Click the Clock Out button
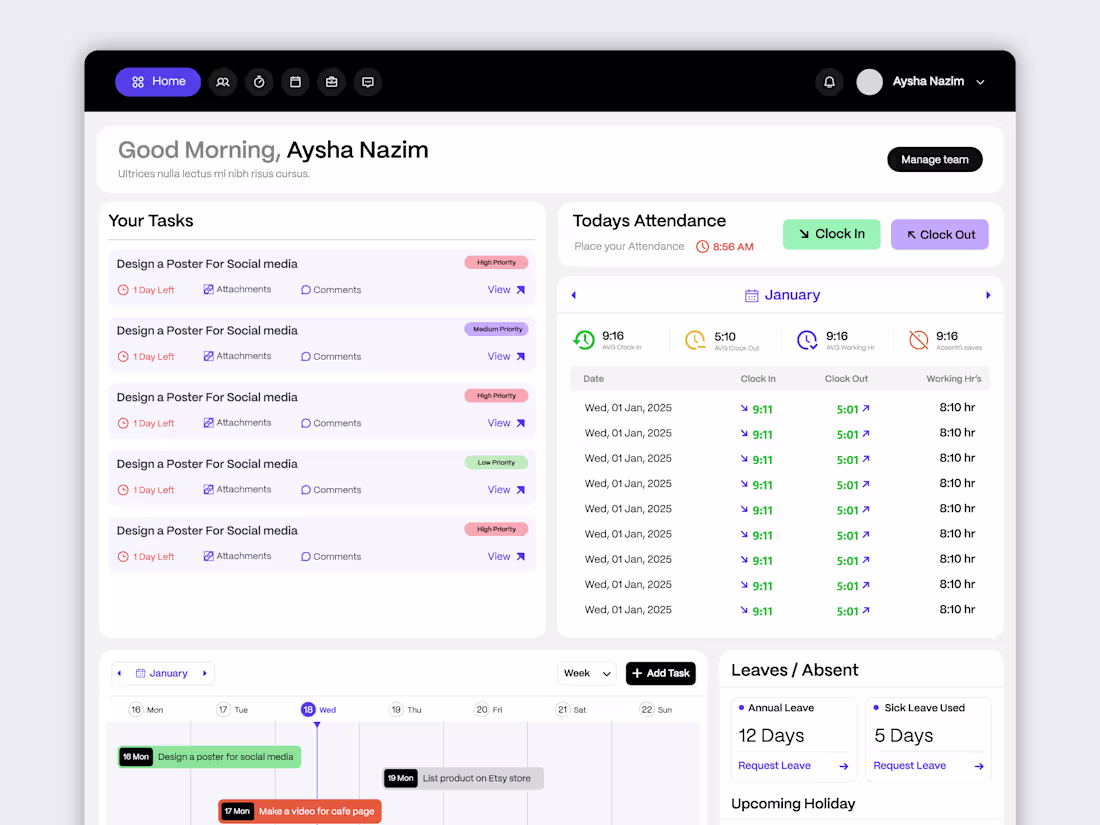1100x825 pixels. [x=939, y=234]
